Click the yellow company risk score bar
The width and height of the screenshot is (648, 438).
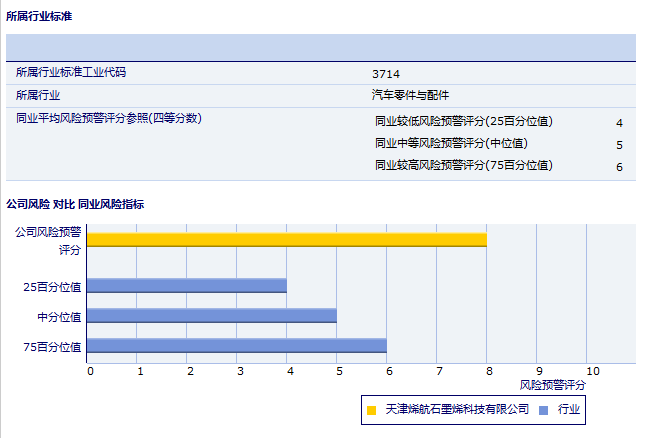(x=287, y=240)
